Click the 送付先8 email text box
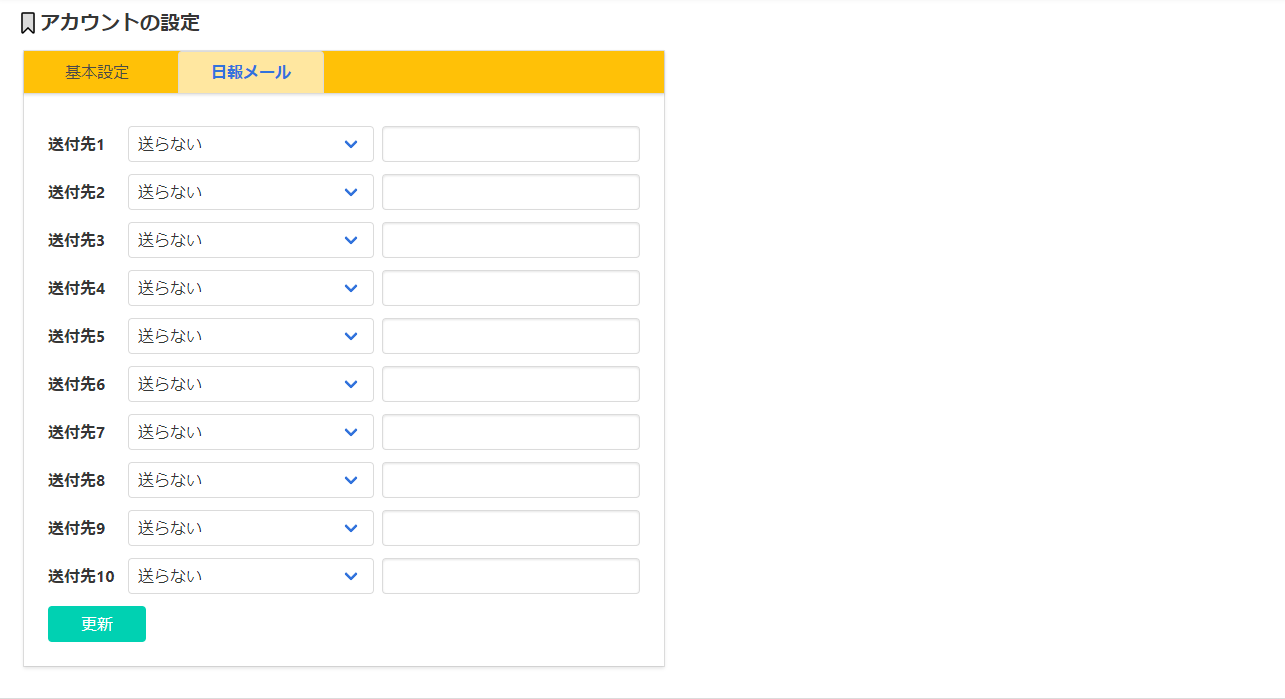The height and width of the screenshot is (699, 1285). [511, 480]
